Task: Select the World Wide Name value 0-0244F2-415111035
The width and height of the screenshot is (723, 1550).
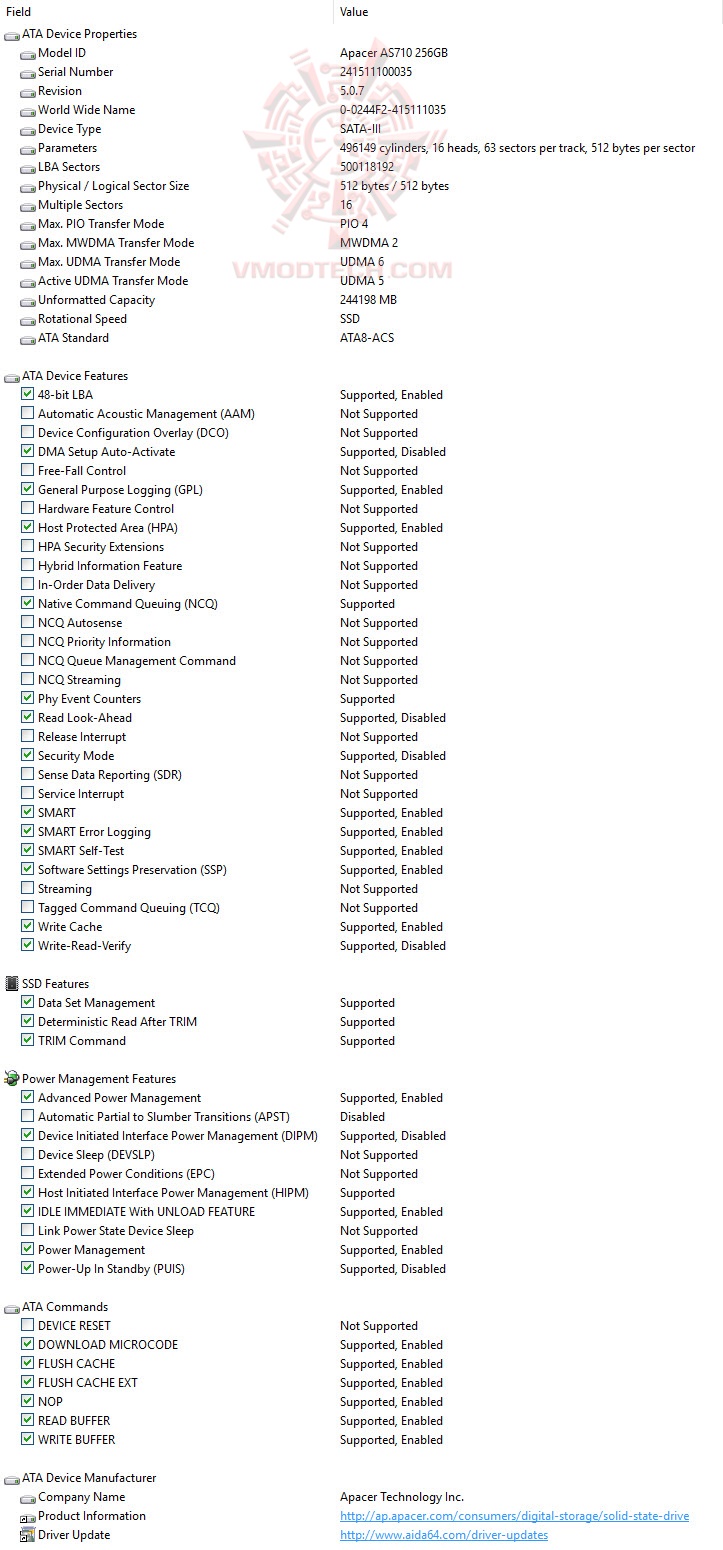Action: coord(393,110)
